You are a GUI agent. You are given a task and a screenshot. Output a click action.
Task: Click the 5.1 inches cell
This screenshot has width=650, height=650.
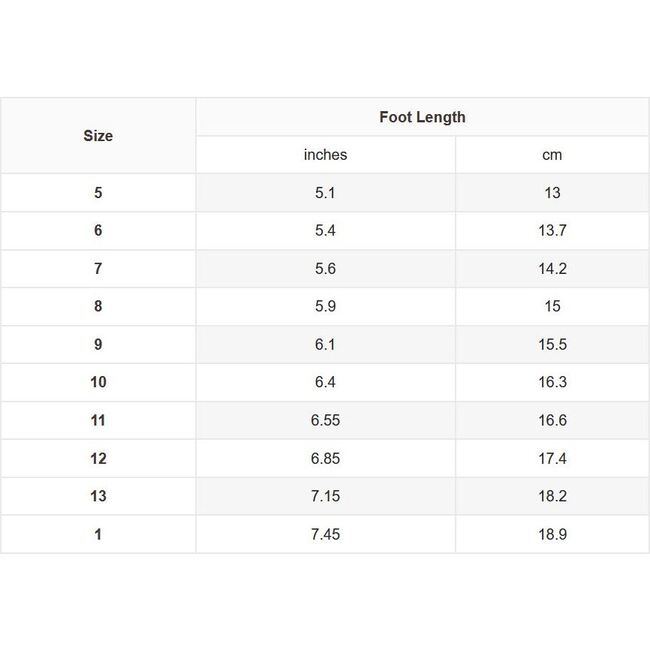tap(325, 193)
